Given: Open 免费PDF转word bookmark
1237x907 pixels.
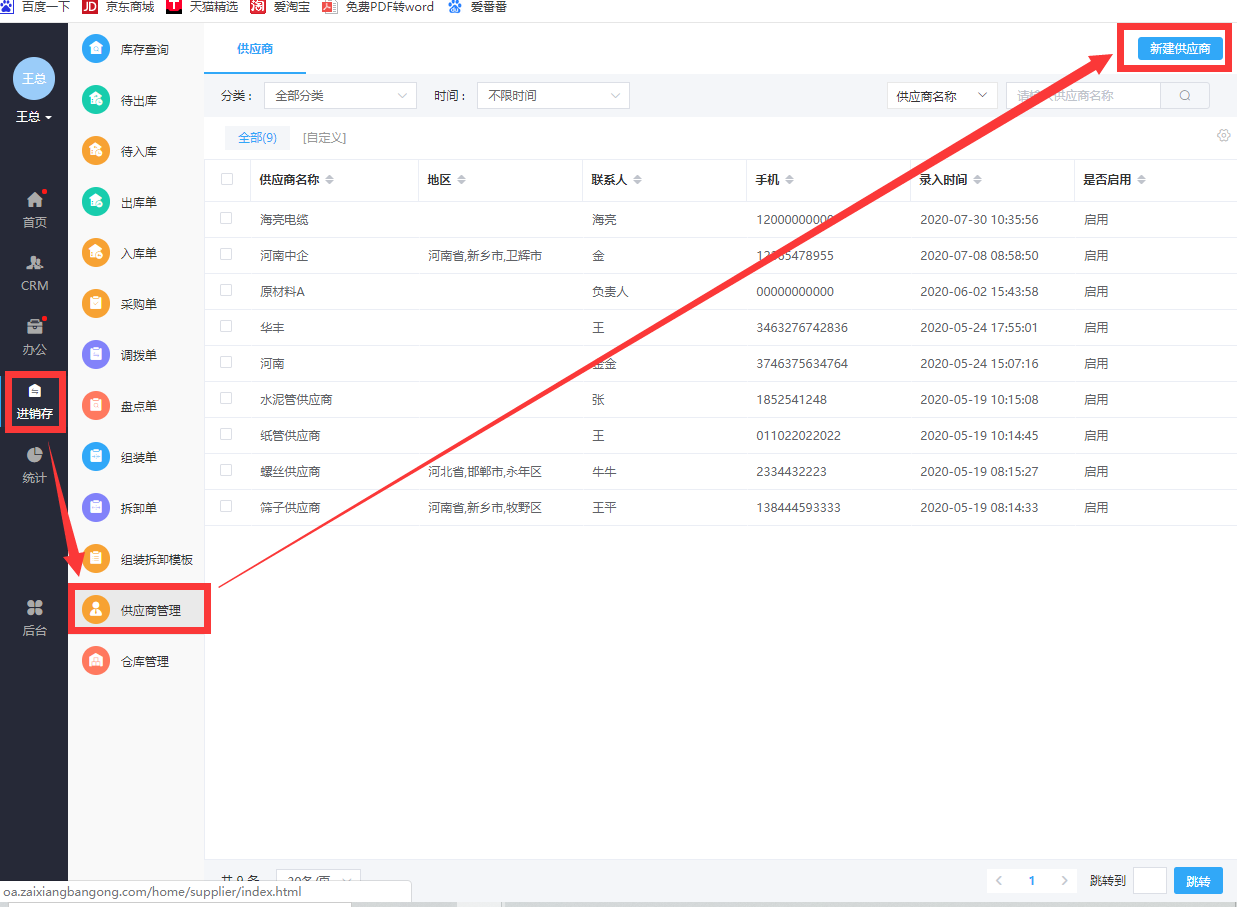Looking at the screenshot, I should [378, 7].
